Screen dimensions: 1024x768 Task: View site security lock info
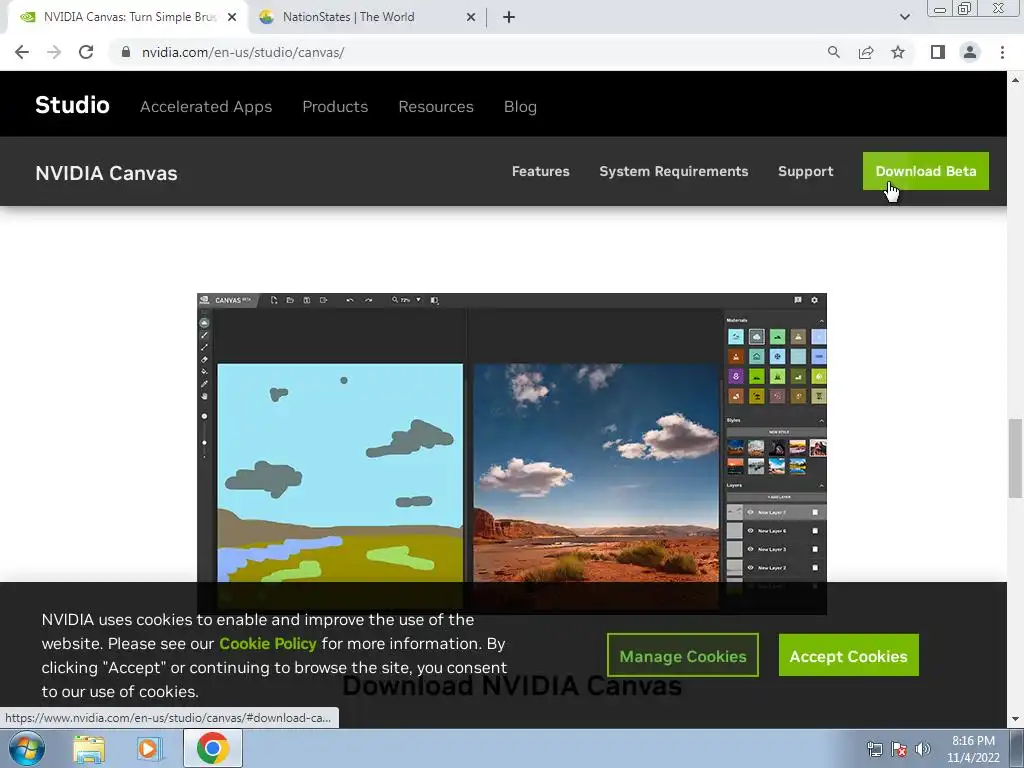126,52
